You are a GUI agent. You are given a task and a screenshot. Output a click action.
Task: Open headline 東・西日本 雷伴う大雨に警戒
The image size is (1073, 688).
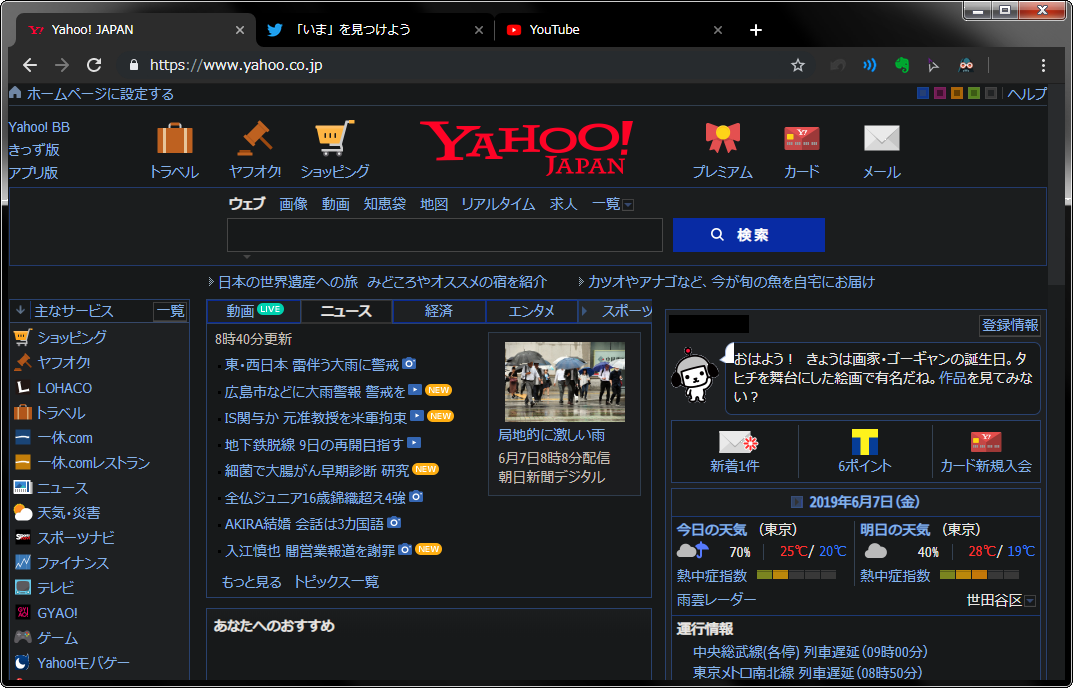point(311,365)
